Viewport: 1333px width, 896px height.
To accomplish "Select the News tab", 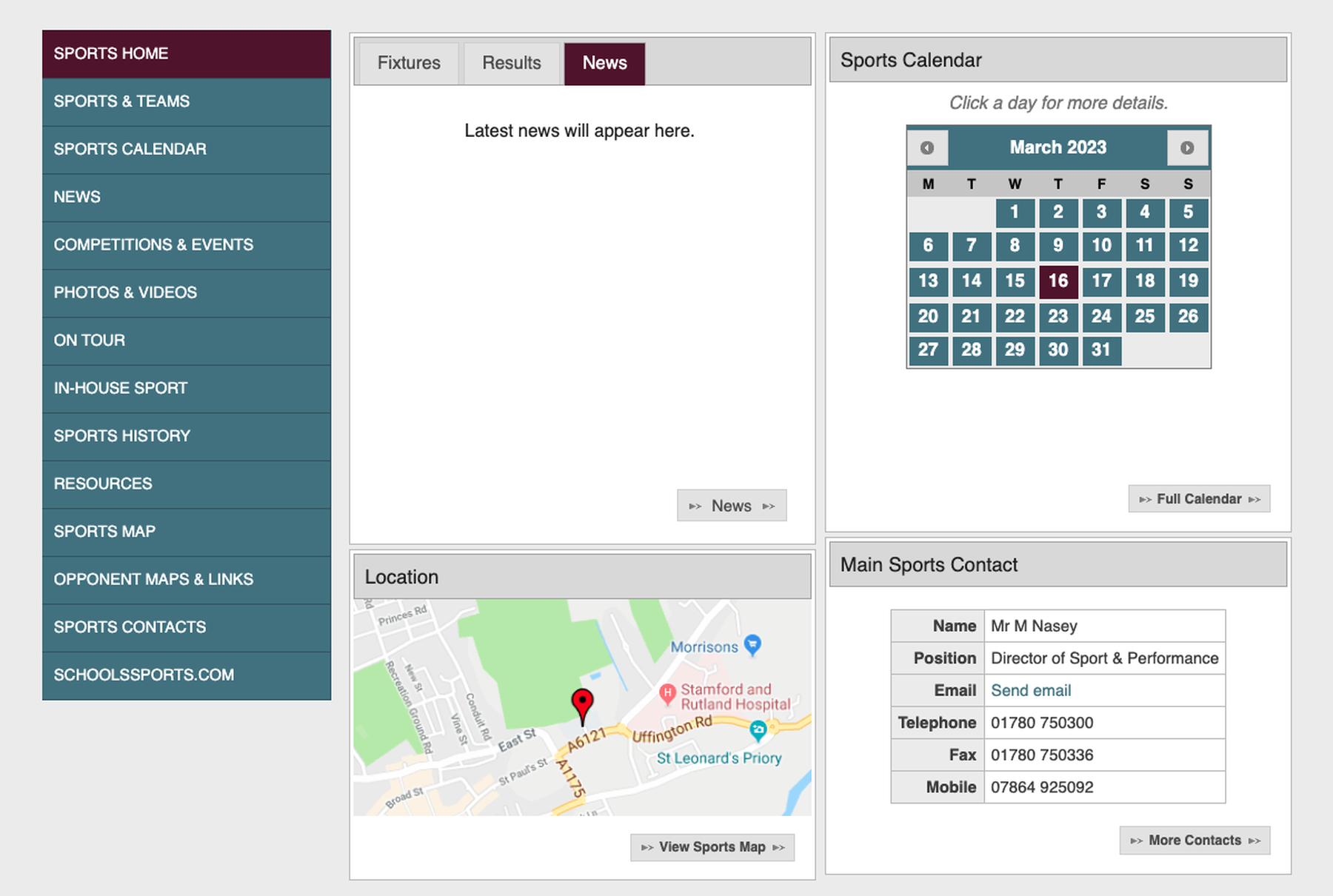I will coord(604,64).
